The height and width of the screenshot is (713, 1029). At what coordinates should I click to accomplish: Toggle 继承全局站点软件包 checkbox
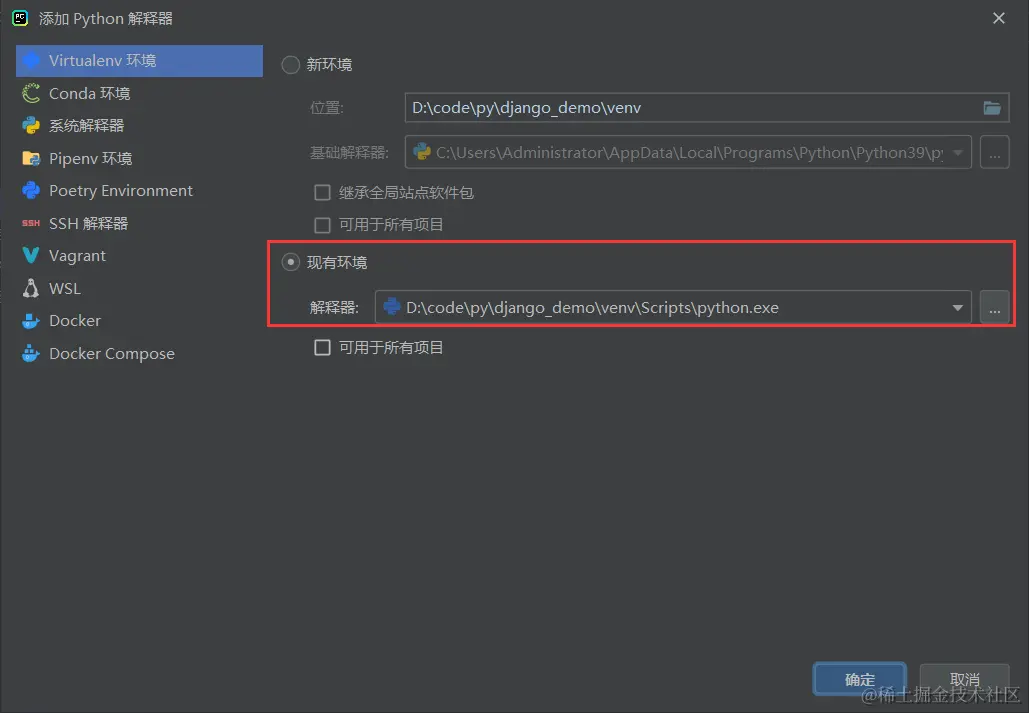tap(322, 192)
